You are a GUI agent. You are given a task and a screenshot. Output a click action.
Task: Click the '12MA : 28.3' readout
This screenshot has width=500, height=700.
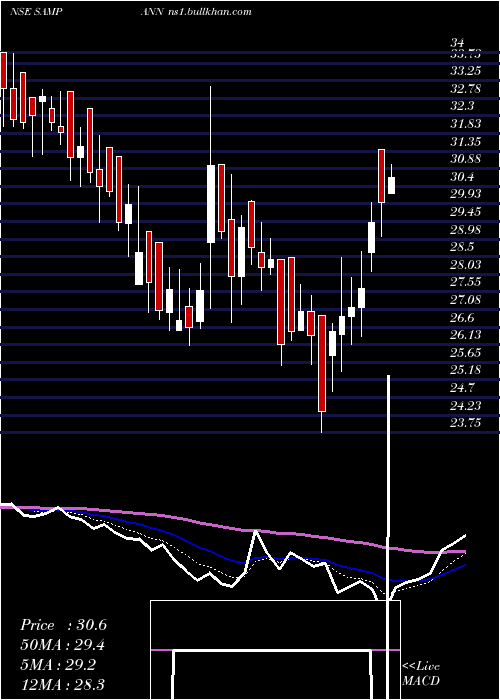[63, 685]
